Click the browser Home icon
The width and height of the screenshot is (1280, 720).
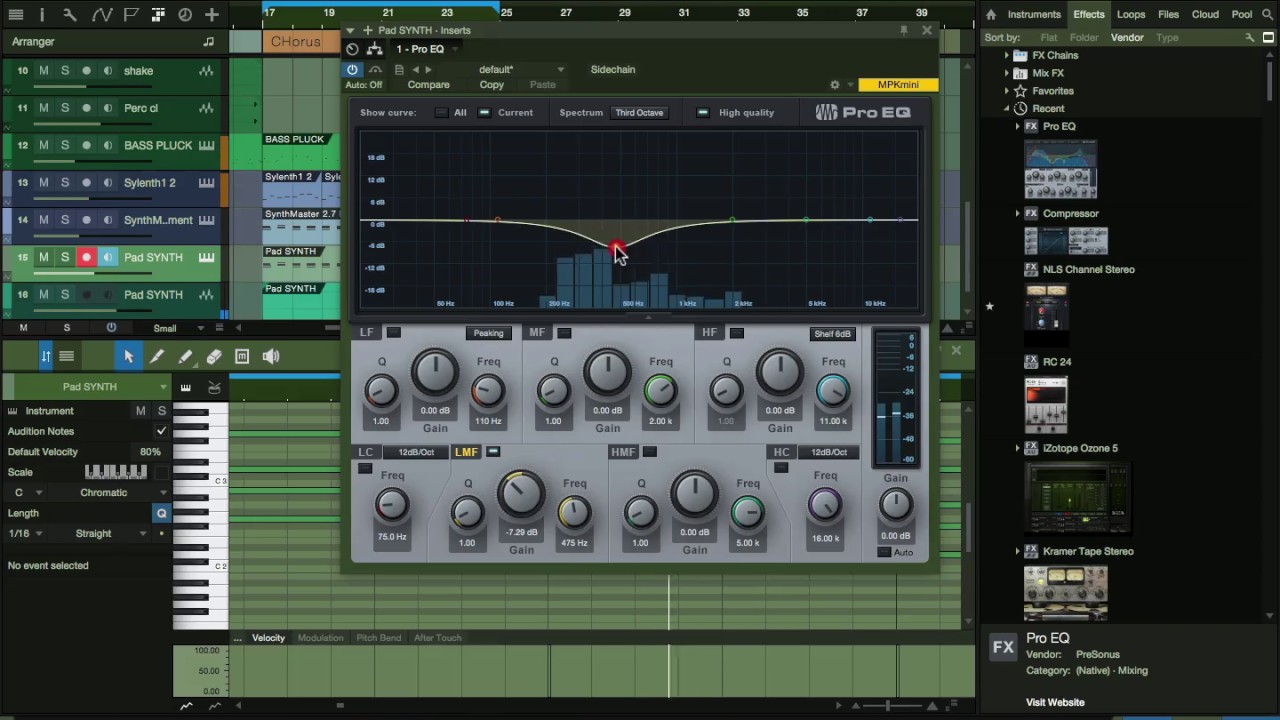click(991, 15)
